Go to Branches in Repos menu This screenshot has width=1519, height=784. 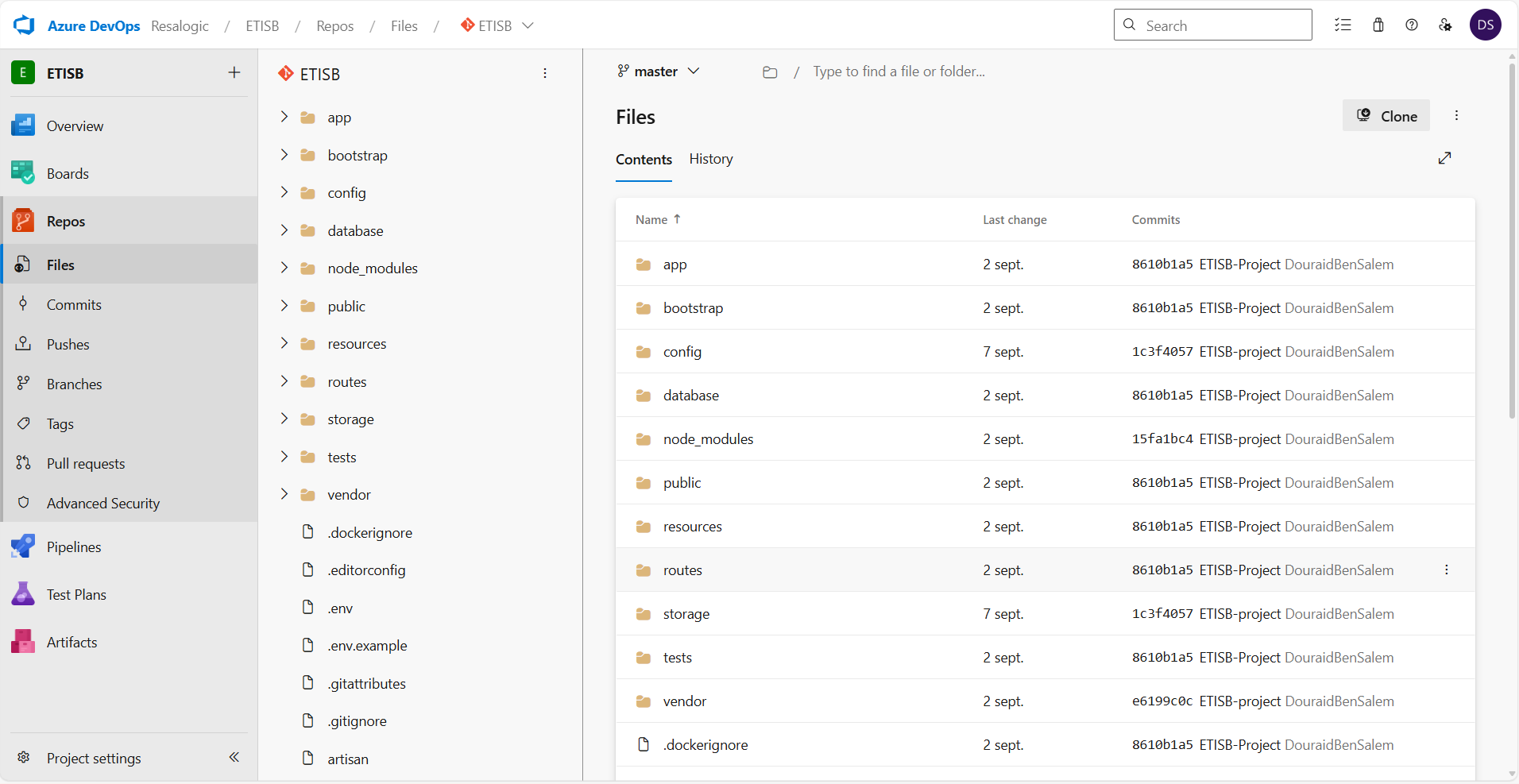click(x=74, y=384)
